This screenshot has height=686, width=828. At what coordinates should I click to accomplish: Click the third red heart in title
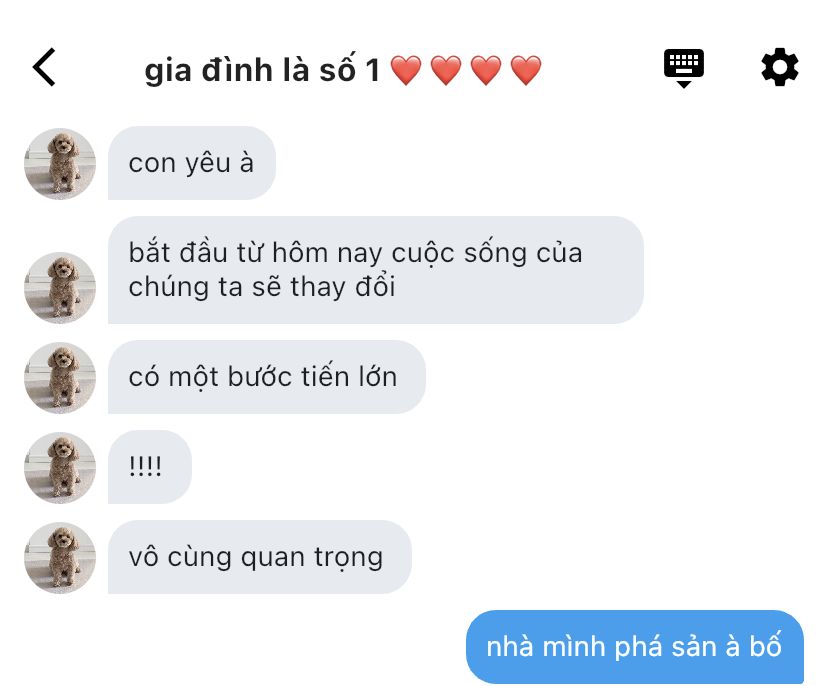point(486,70)
